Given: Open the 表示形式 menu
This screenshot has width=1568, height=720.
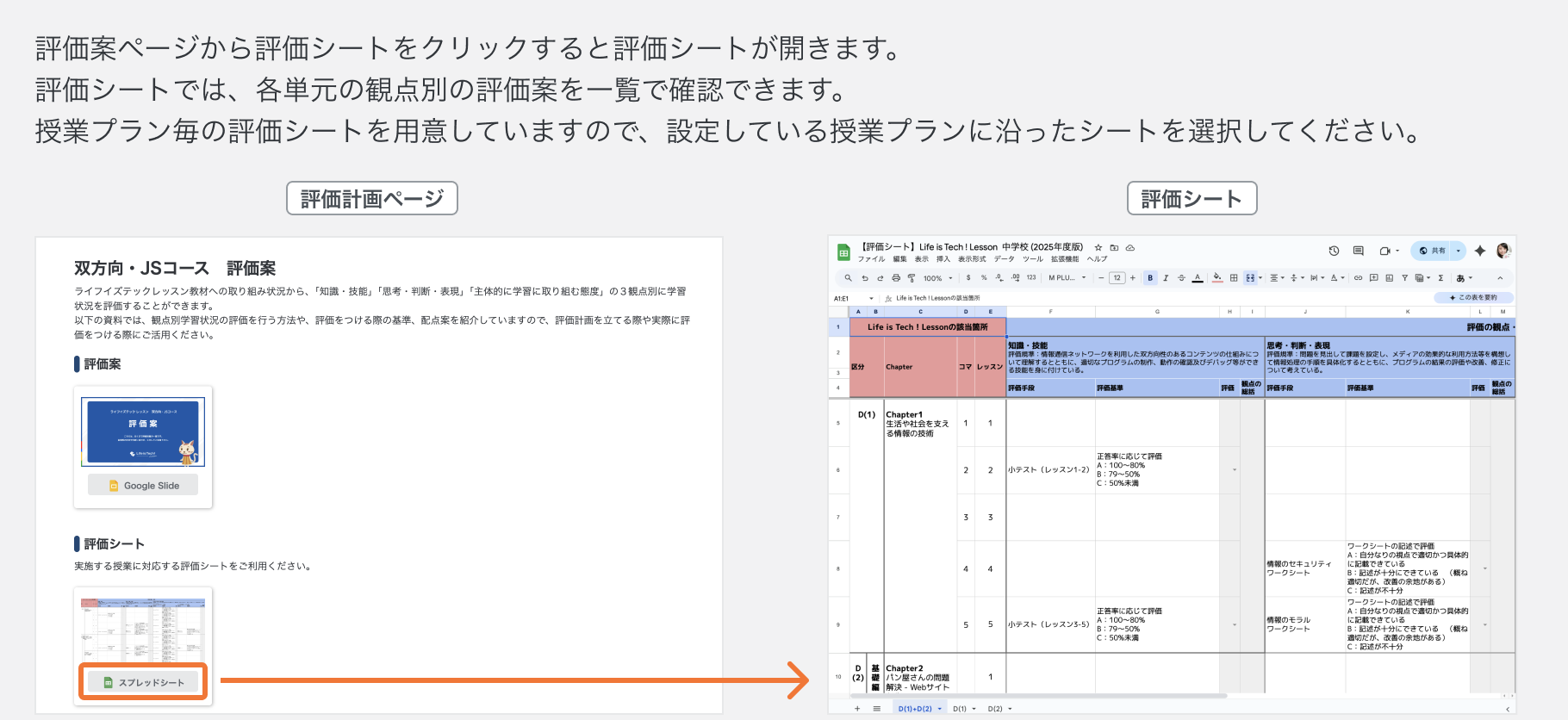Looking at the screenshot, I should tap(972, 259).
